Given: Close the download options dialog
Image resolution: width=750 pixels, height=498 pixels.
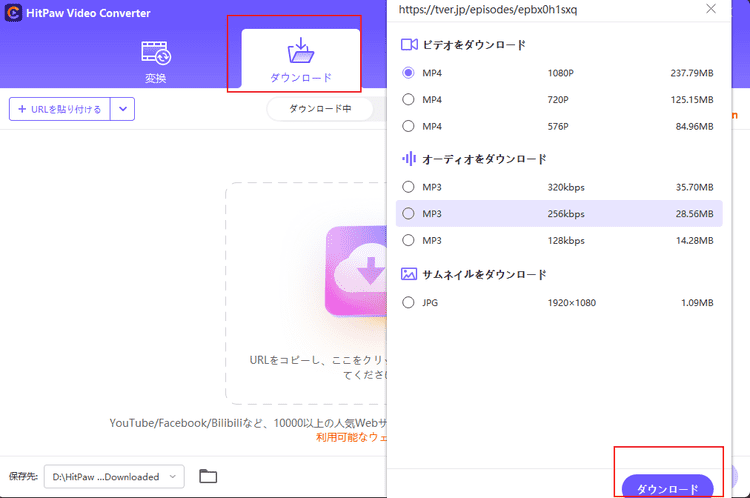Looking at the screenshot, I should 711,9.
